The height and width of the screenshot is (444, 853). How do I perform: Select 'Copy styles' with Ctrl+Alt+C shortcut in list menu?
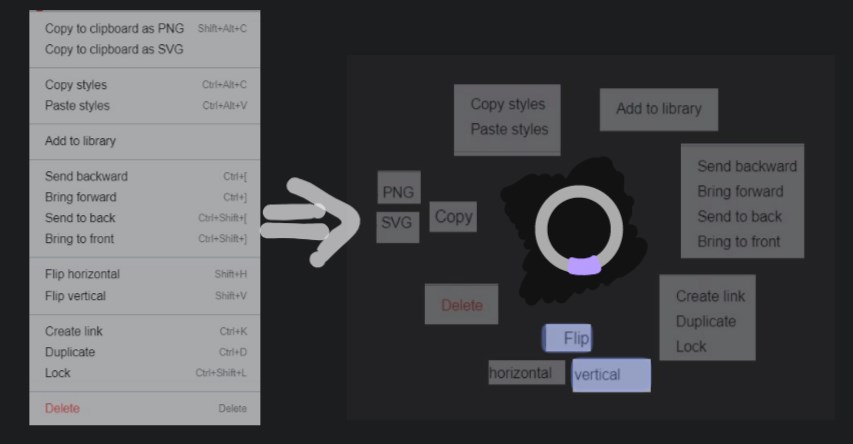point(145,85)
